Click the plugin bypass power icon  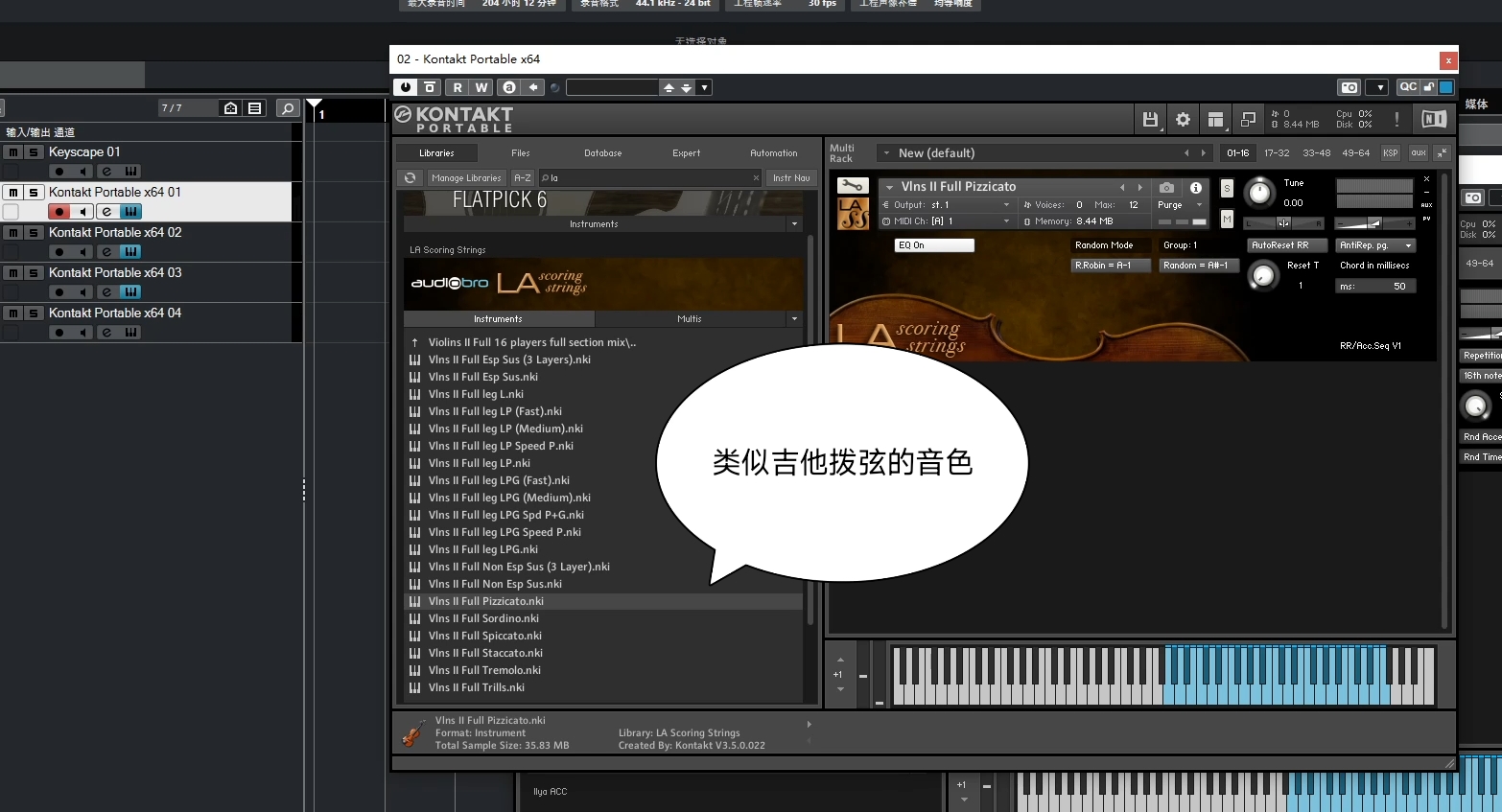(x=406, y=87)
